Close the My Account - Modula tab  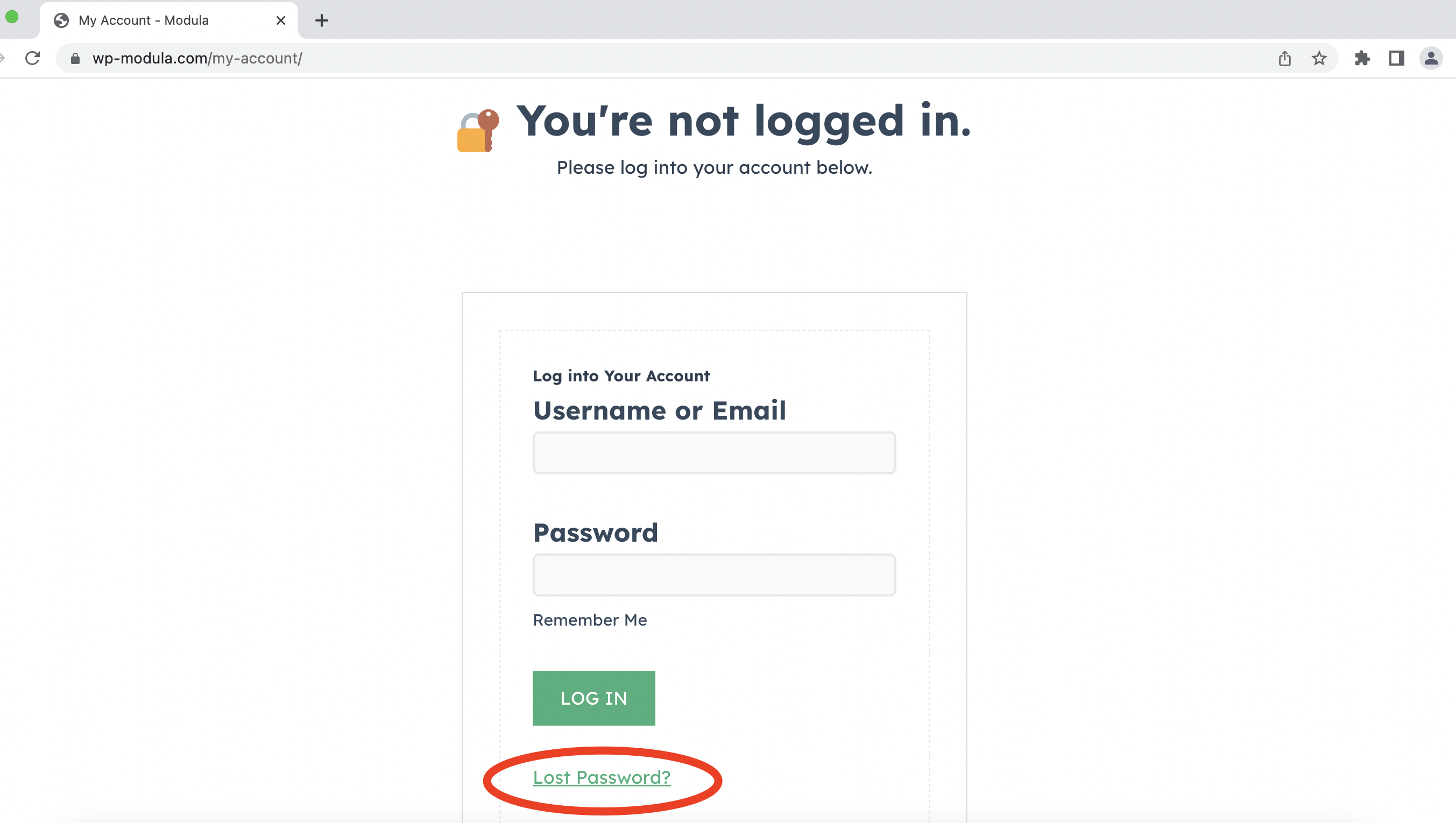point(280,21)
